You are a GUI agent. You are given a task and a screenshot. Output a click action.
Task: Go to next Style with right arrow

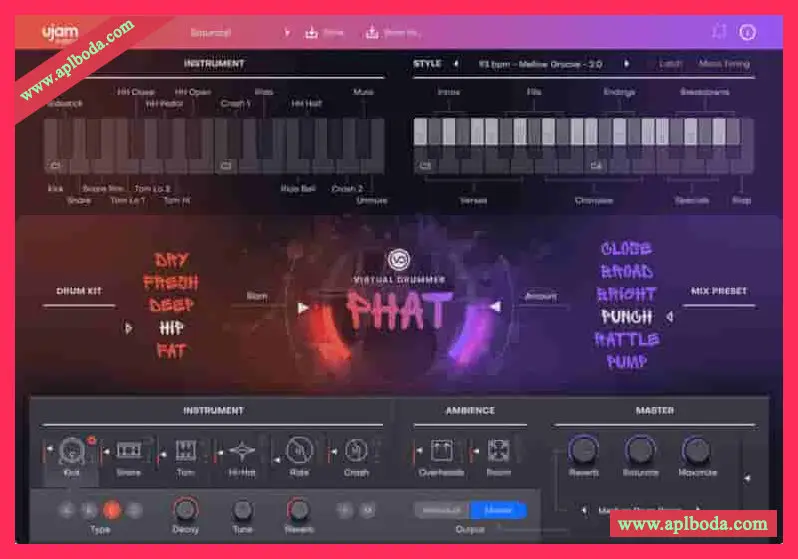point(626,64)
